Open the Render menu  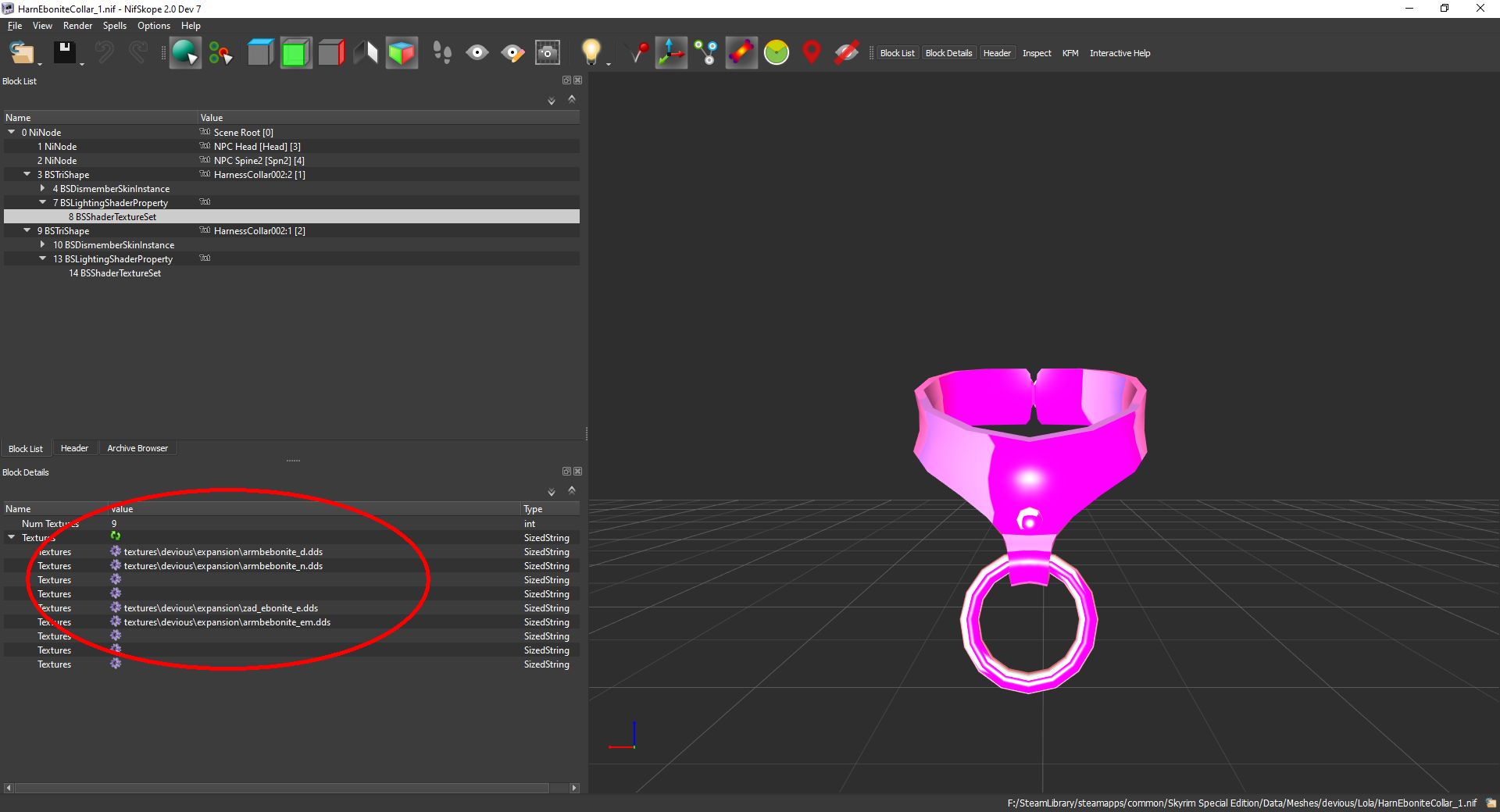click(x=77, y=26)
